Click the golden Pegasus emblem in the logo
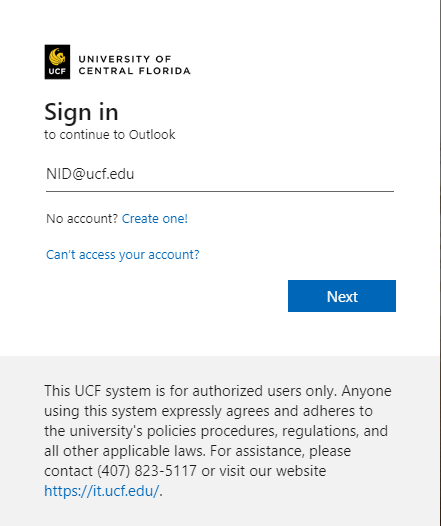This screenshot has width=441, height=526. [x=57, y=56]
